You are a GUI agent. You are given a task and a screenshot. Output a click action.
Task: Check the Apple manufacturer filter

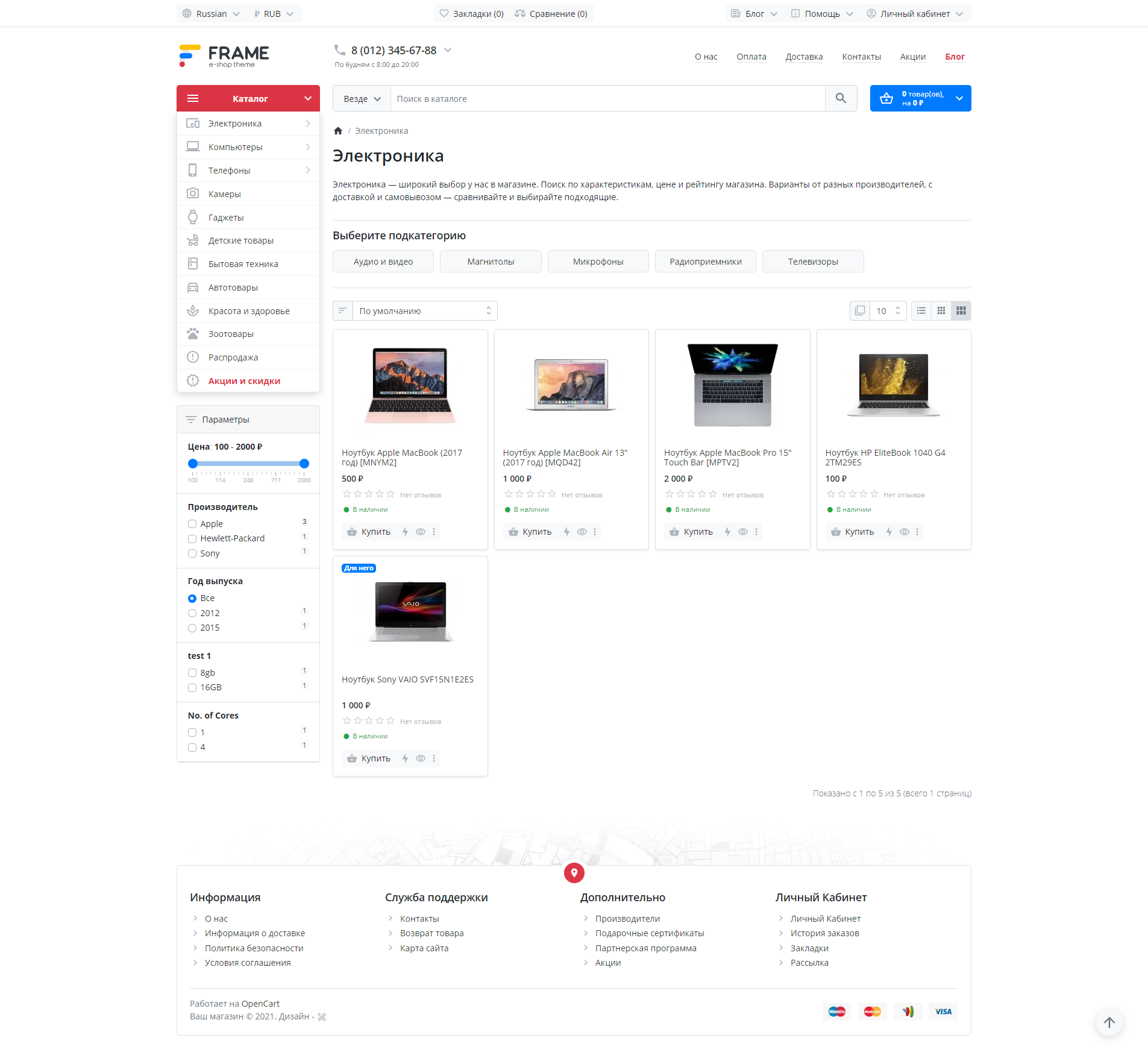[x=192, y=524]
